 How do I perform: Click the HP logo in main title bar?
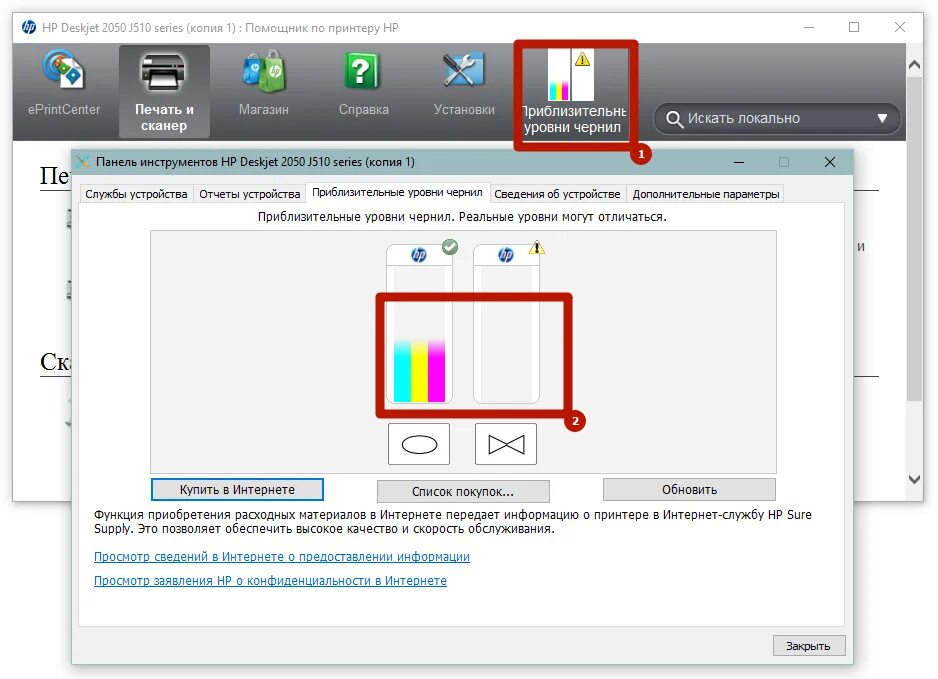[x=29, y=28]
